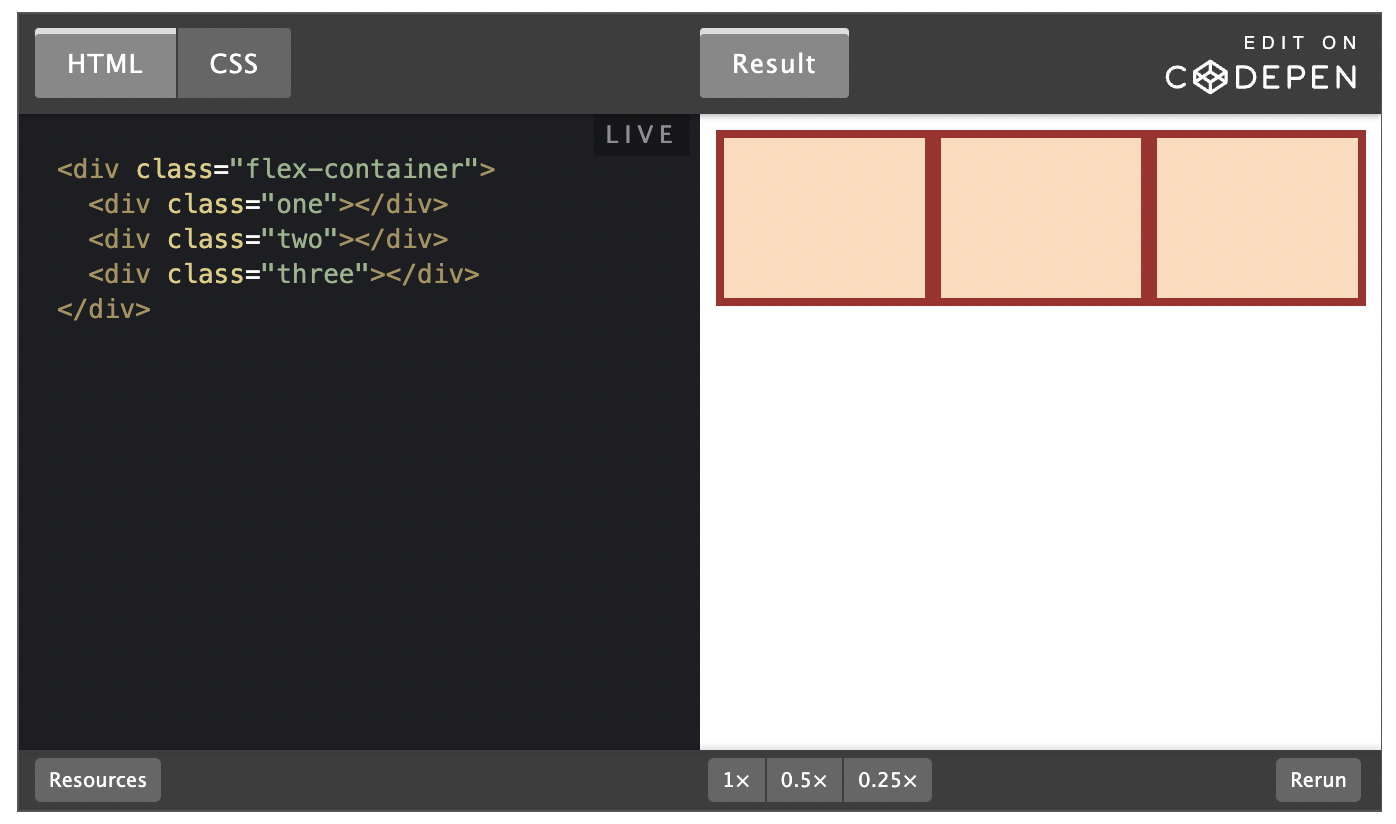Click the LIVE badge in the editor
Image resolution: width=1396 pixels, height=824 pixels.
641,135
